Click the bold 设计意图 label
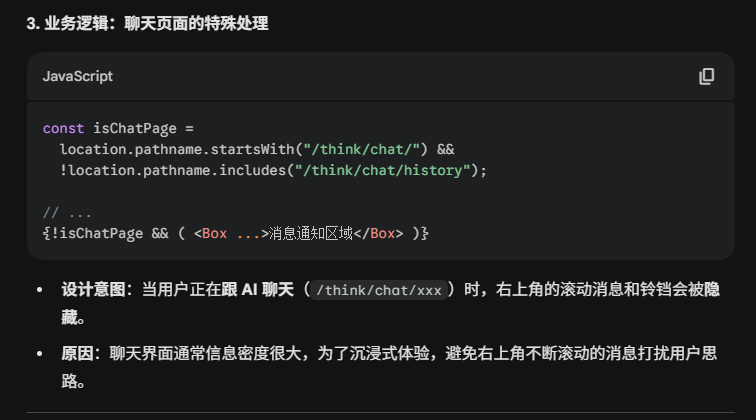The width and height of the screenshot is (756, 420). click(x=95, y=290)
